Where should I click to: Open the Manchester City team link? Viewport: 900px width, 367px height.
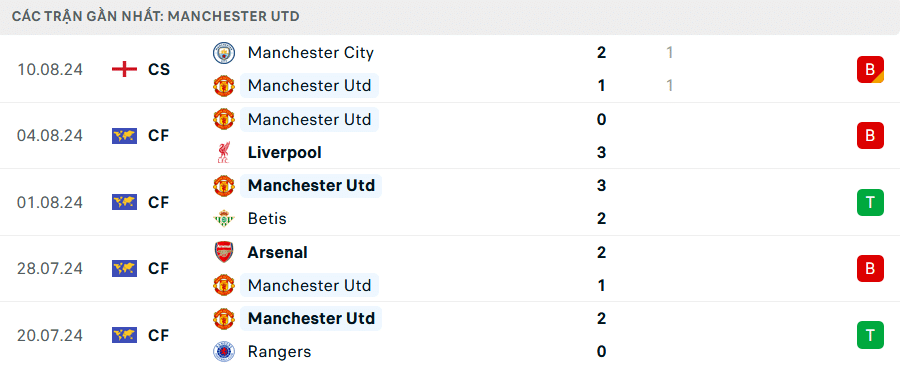point(311,53)
